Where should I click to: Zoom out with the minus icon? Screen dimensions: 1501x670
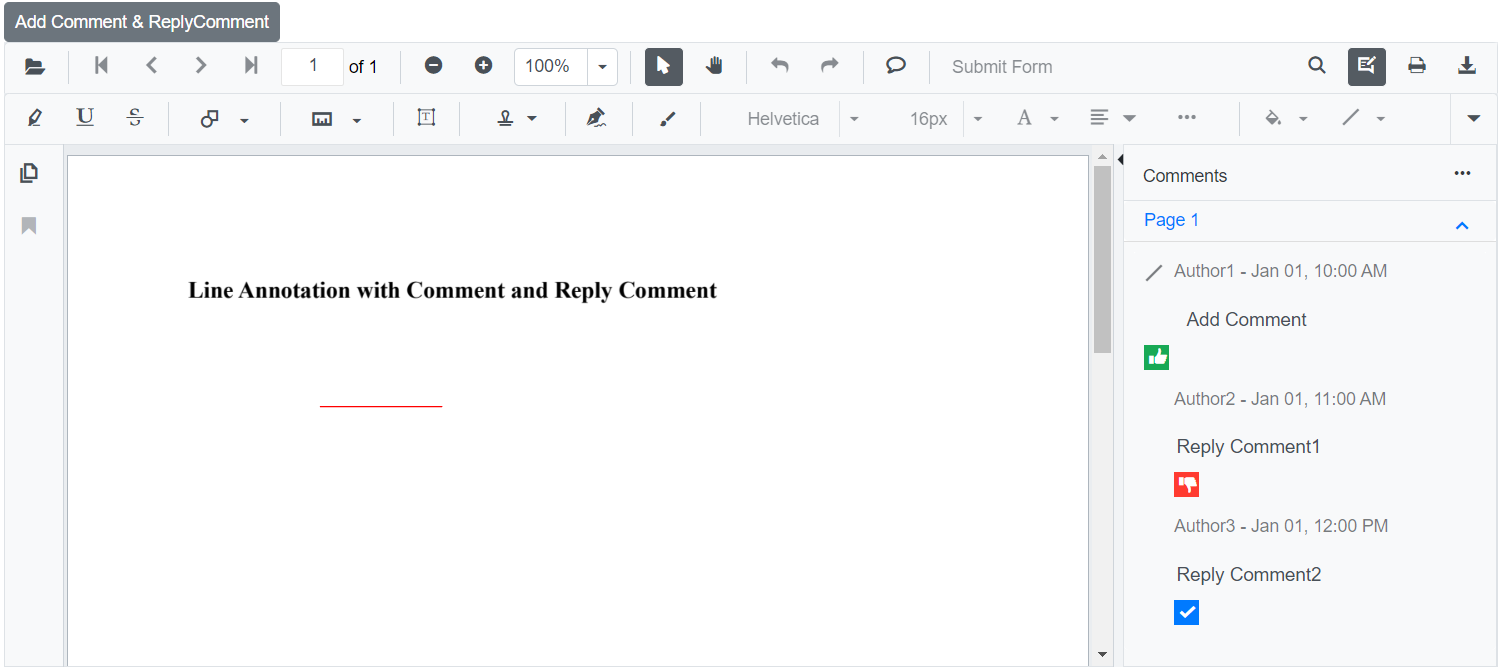point(433,66)
